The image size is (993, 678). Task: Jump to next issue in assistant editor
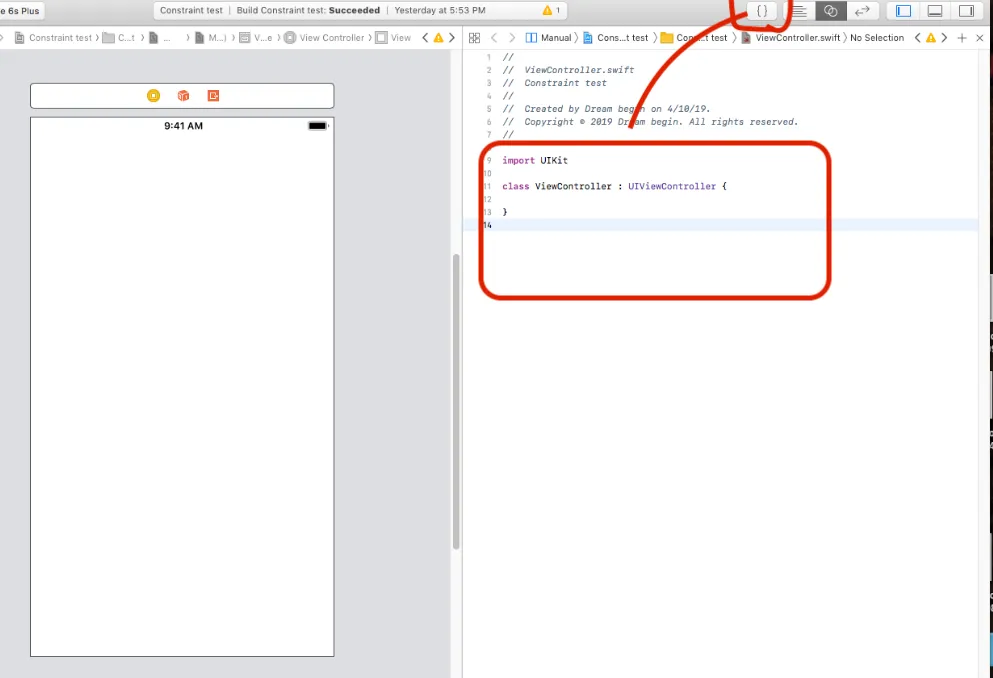click(x=944, y=38)
